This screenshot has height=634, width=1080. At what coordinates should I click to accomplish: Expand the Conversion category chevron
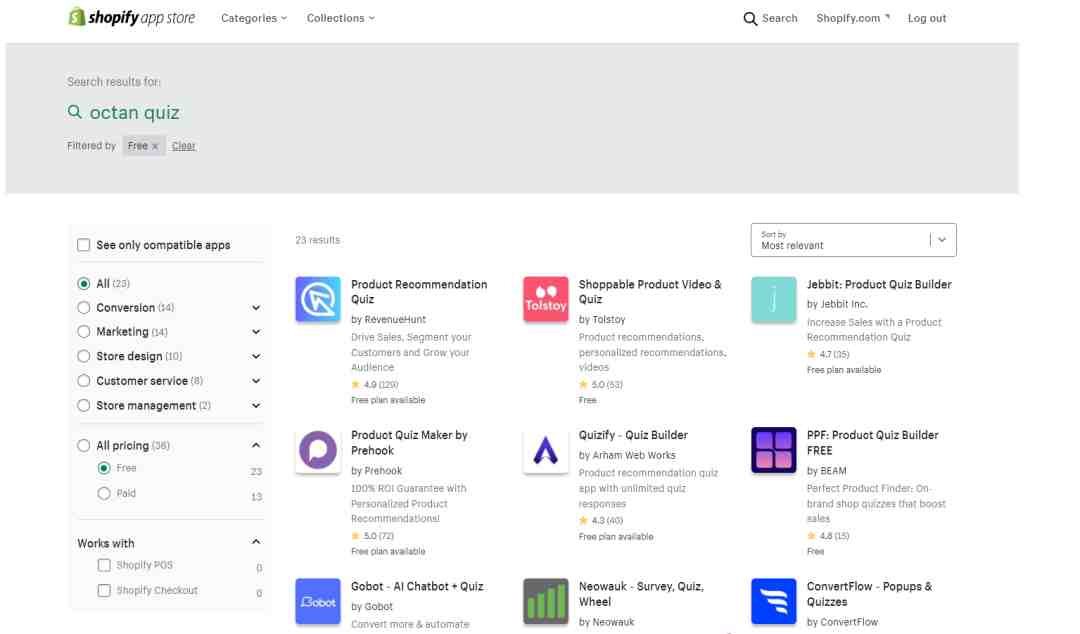(x=256, y=307)
